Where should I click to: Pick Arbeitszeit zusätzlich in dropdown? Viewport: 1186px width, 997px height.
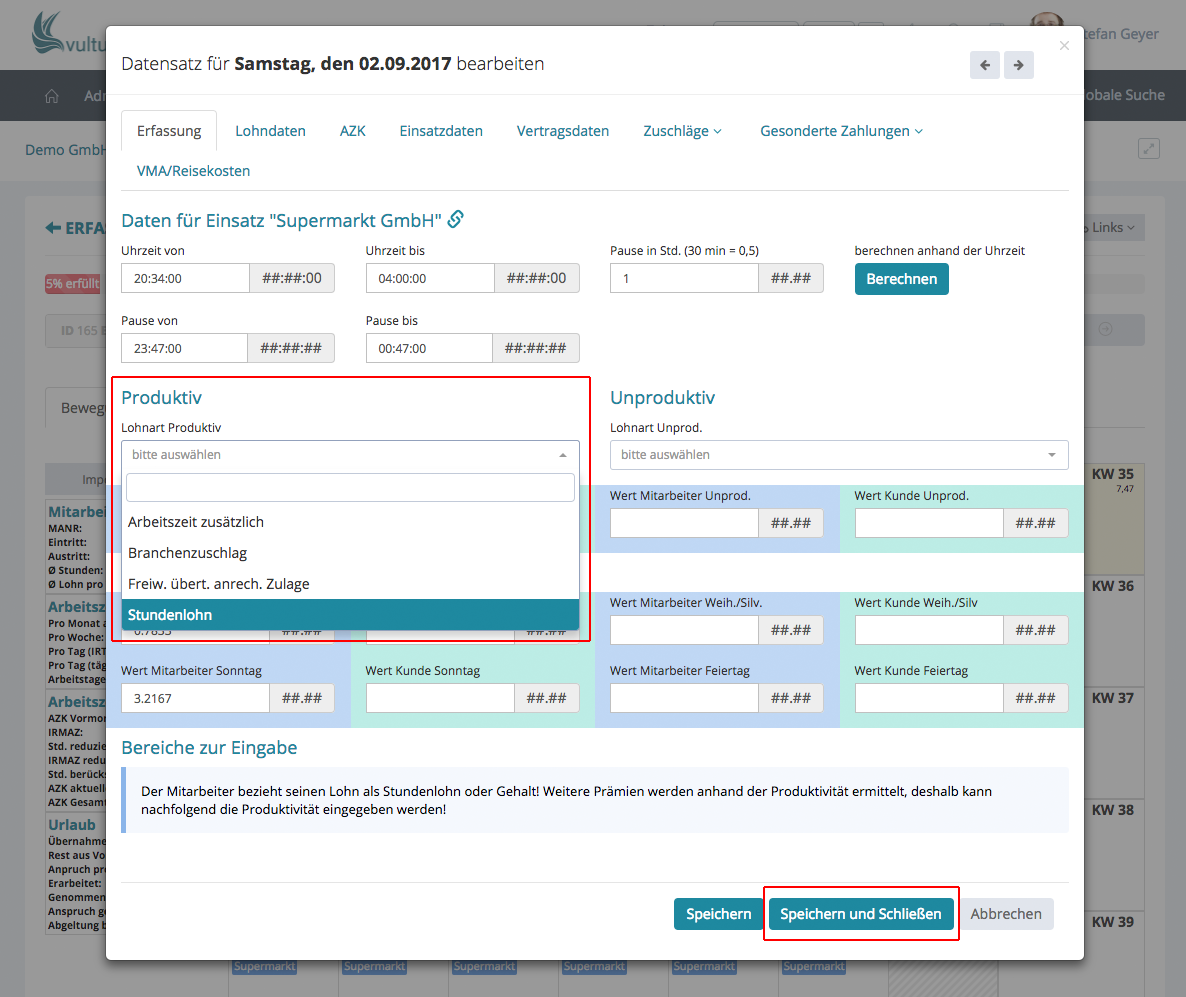tap(350, 522)
